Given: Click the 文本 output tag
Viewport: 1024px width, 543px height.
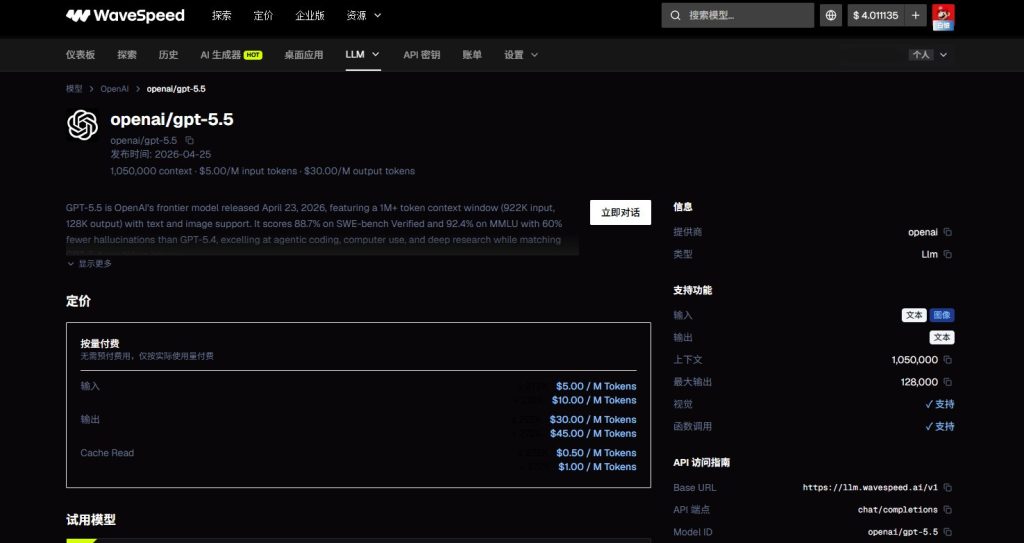Looking at the screenshot, I should coord(942,337).
